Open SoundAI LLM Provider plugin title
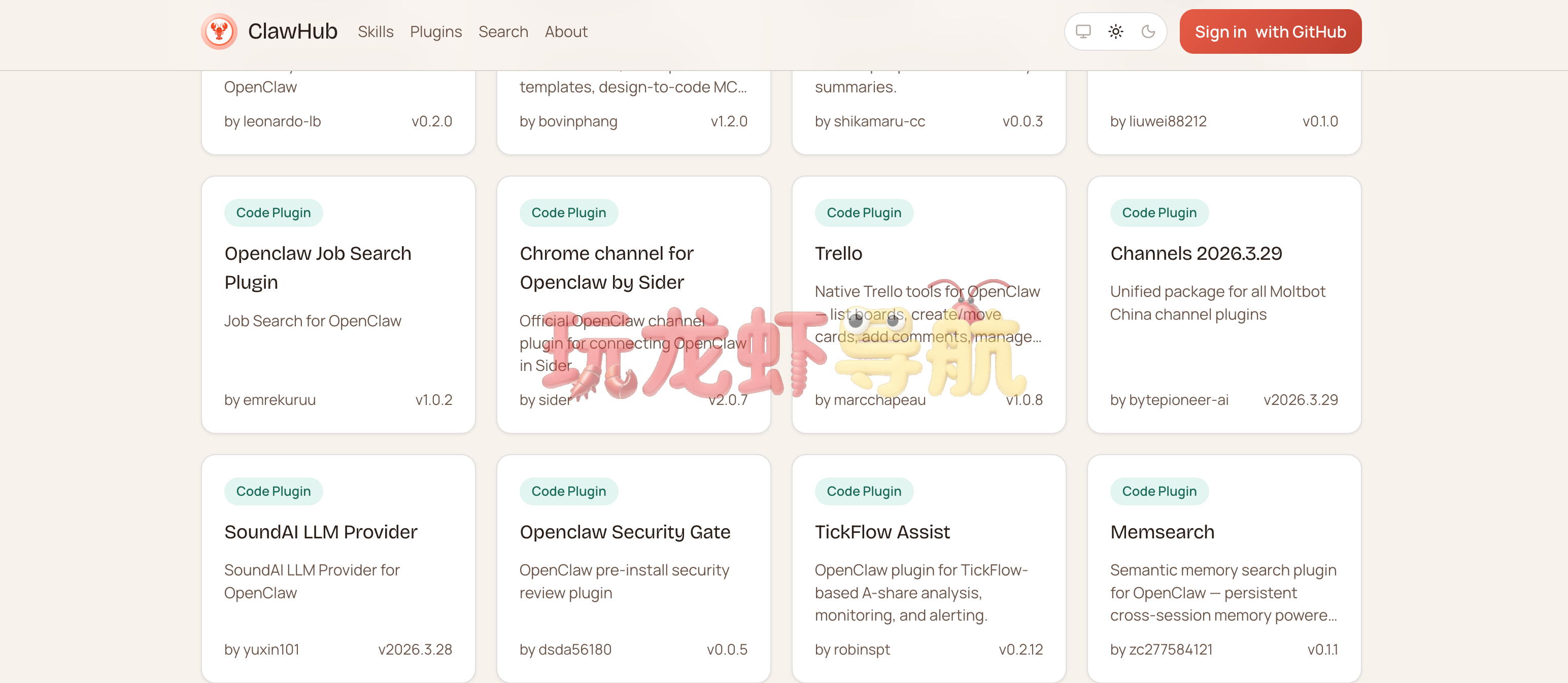 click(321, 532)
